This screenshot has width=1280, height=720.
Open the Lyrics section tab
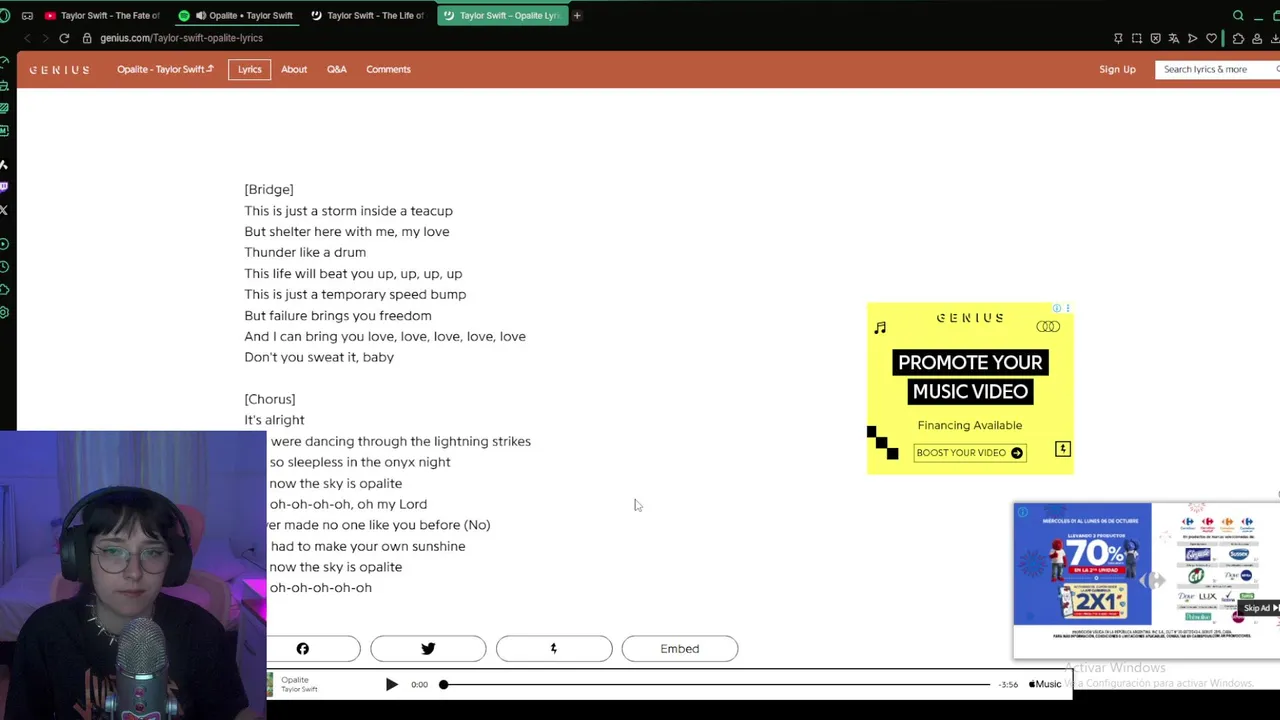250,69
